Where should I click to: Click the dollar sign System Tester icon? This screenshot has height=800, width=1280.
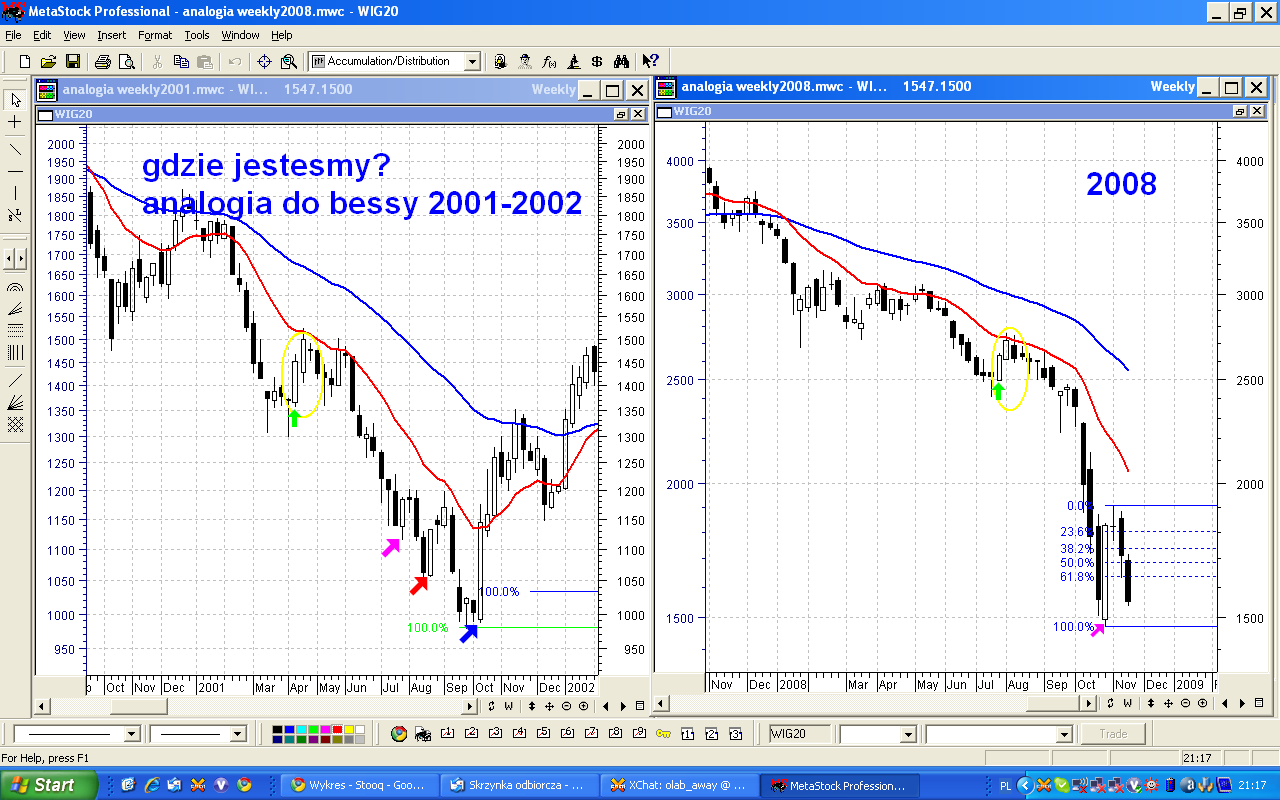597,61
